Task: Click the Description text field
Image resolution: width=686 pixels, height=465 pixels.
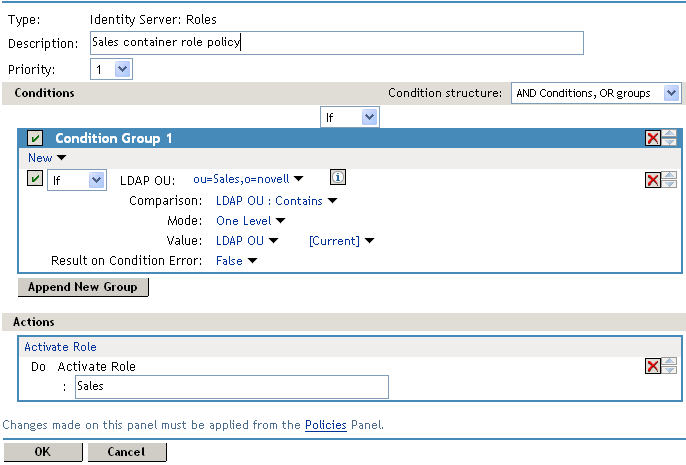Action: click(x=335, y=43)
